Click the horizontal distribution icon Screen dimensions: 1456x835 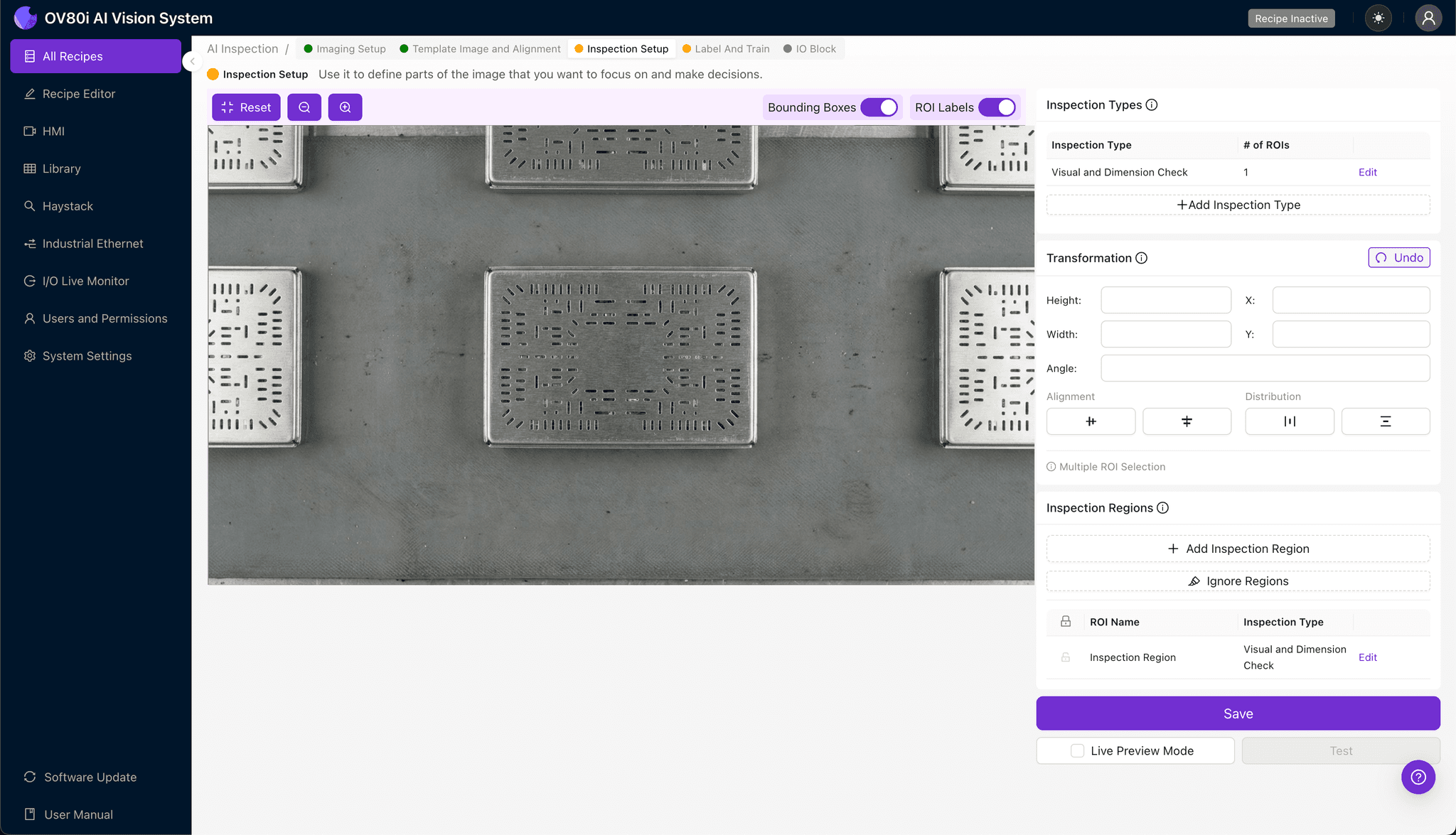click(x=1289, y=421)
